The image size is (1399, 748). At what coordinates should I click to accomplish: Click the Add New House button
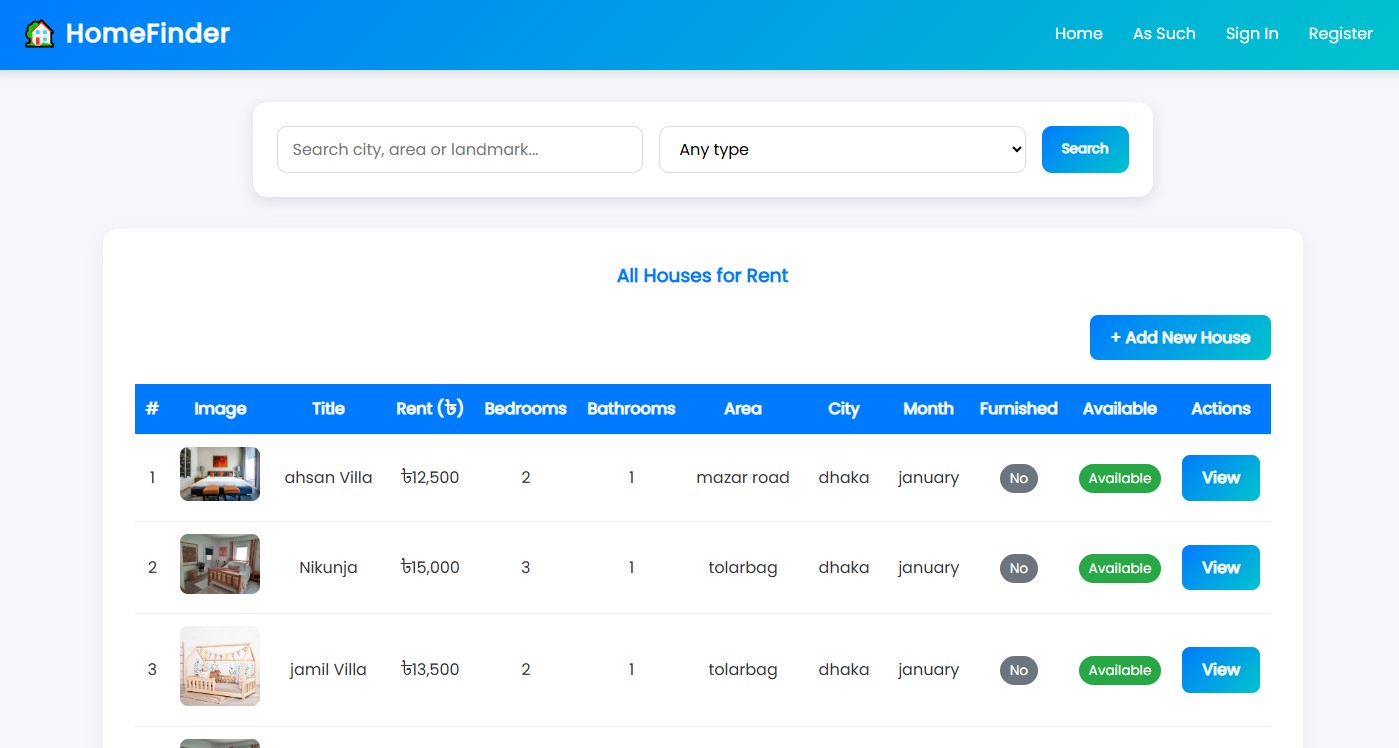click(1180, 338)
